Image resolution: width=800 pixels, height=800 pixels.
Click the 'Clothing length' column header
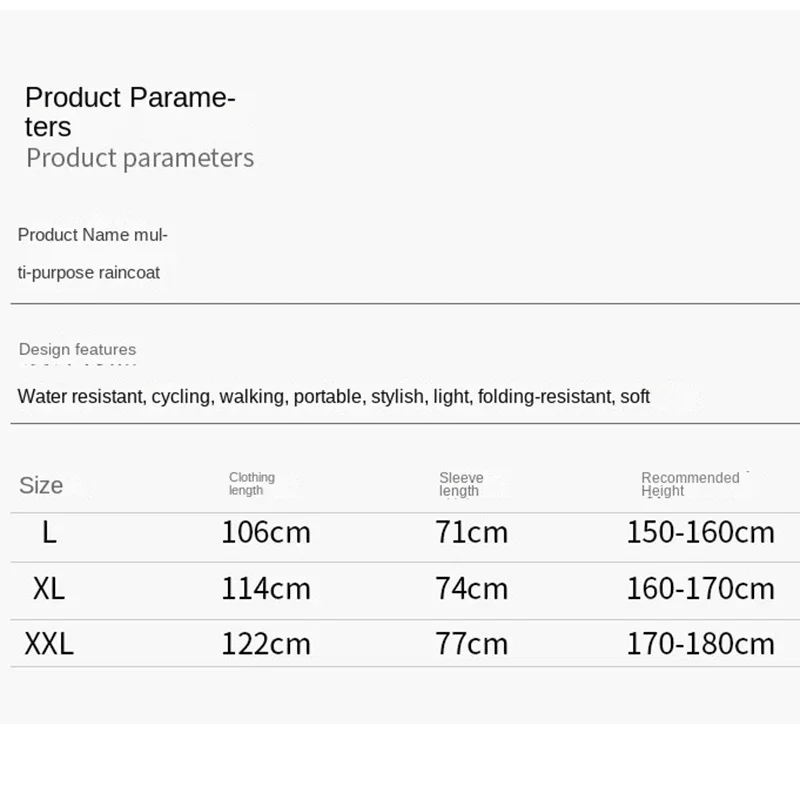tap(252, 484)
